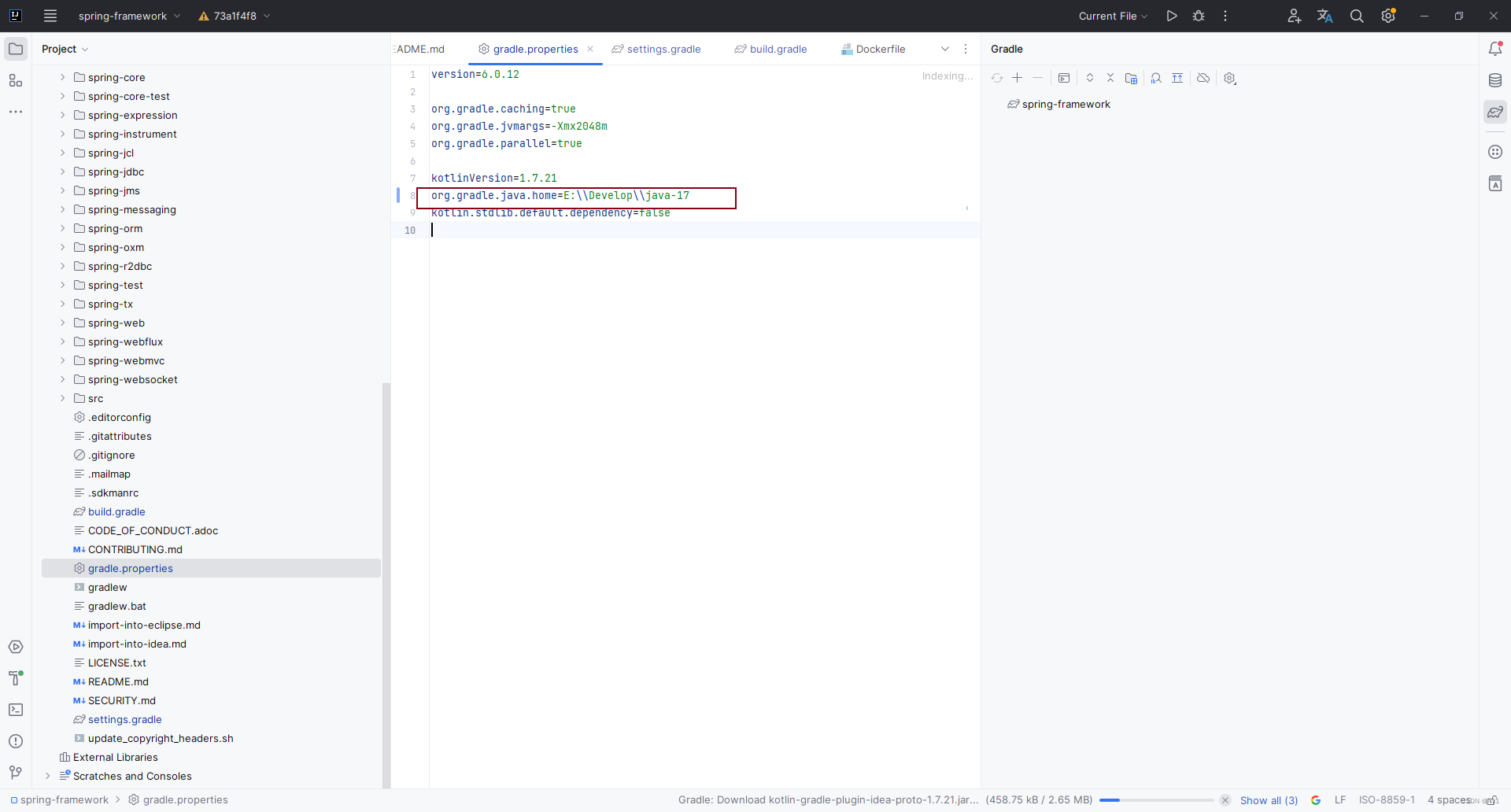The height and width of the screenshot is (812, 1511).
Task: Toggle show dependencies in Gradle toolbar
Action: coord(1177,78)
